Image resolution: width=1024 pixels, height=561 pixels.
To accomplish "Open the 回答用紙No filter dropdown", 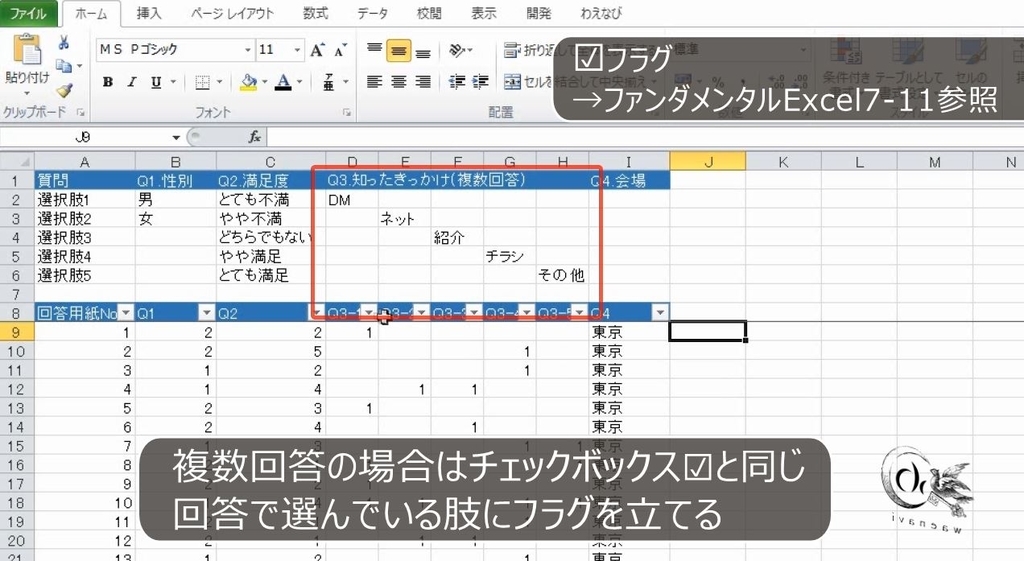I will tap(127, 313).
